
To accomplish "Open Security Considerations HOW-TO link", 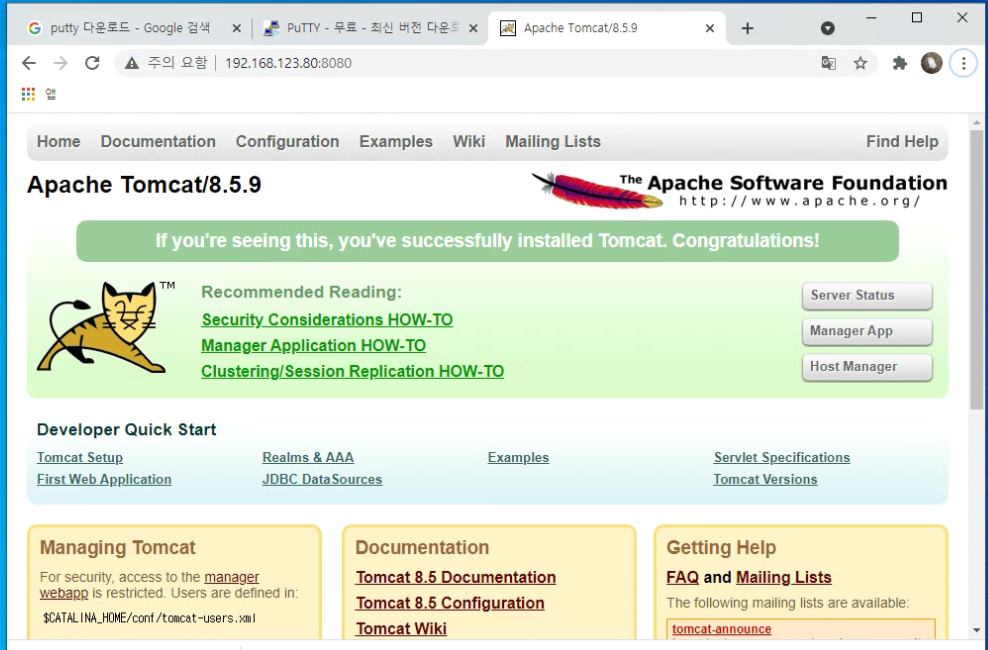I will tap(327, 320).
